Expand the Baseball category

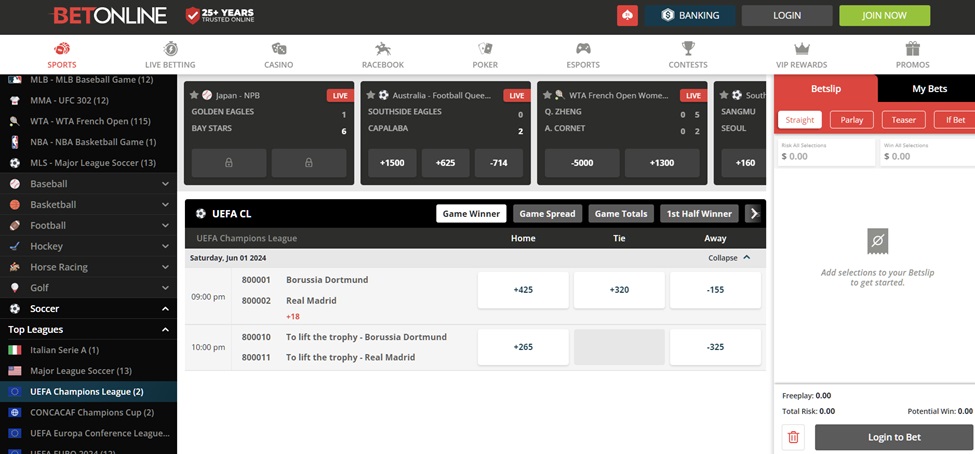165,184
